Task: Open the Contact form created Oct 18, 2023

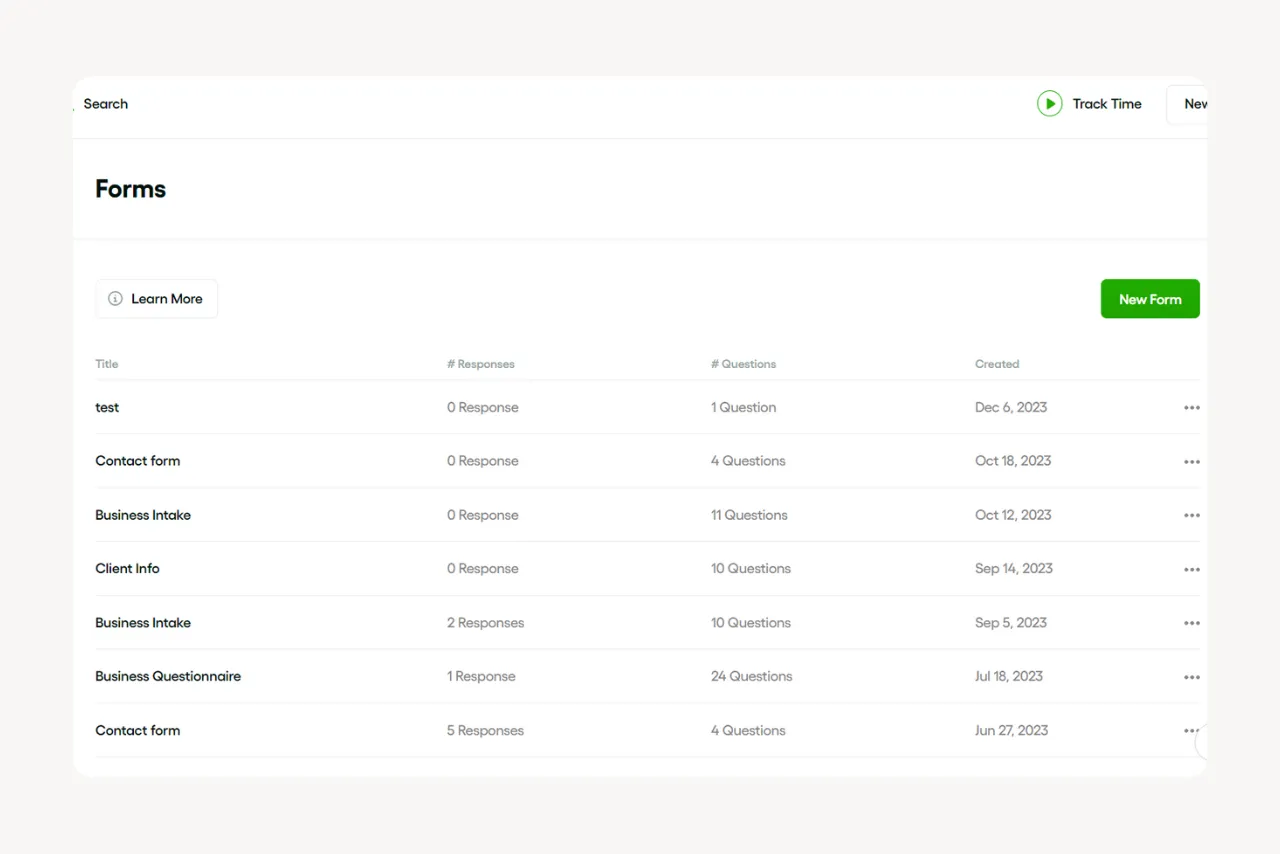Action: pyautogui.click(x=138, y=461)
